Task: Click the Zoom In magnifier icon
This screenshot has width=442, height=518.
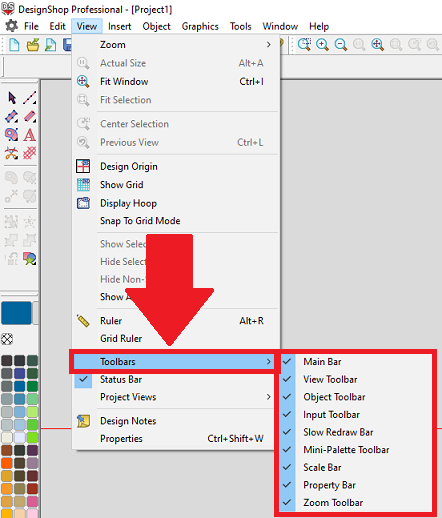Action: 322,44
